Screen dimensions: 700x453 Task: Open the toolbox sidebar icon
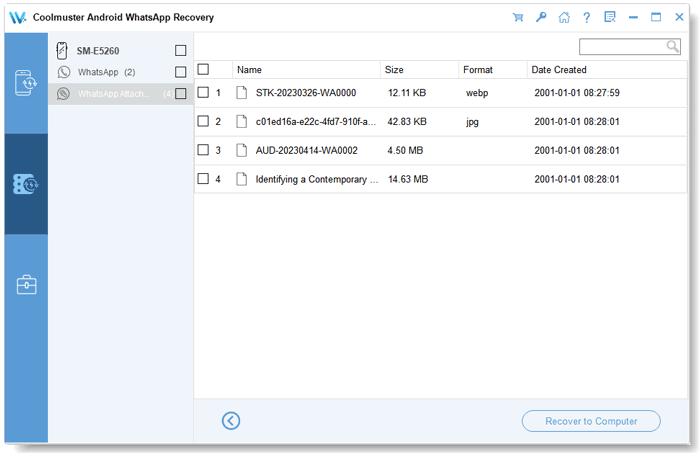coord(26,285)
